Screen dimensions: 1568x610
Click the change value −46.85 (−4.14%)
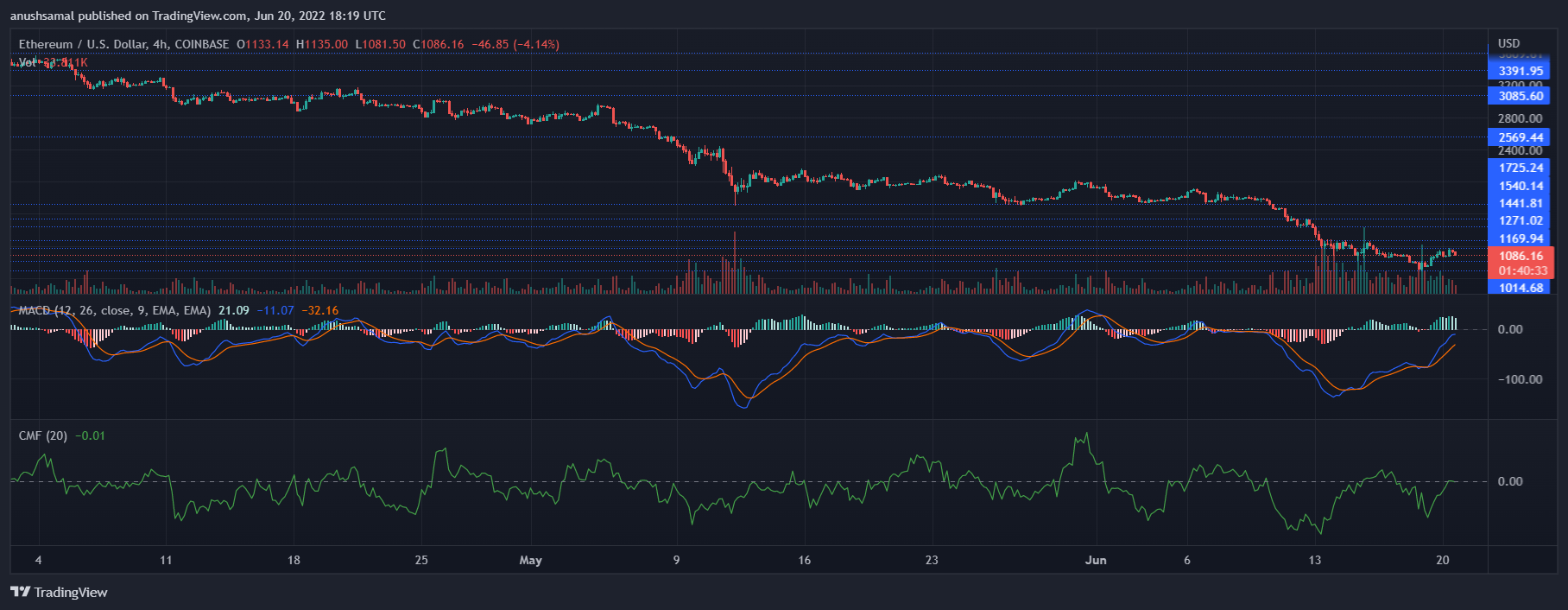coord(515,44)
